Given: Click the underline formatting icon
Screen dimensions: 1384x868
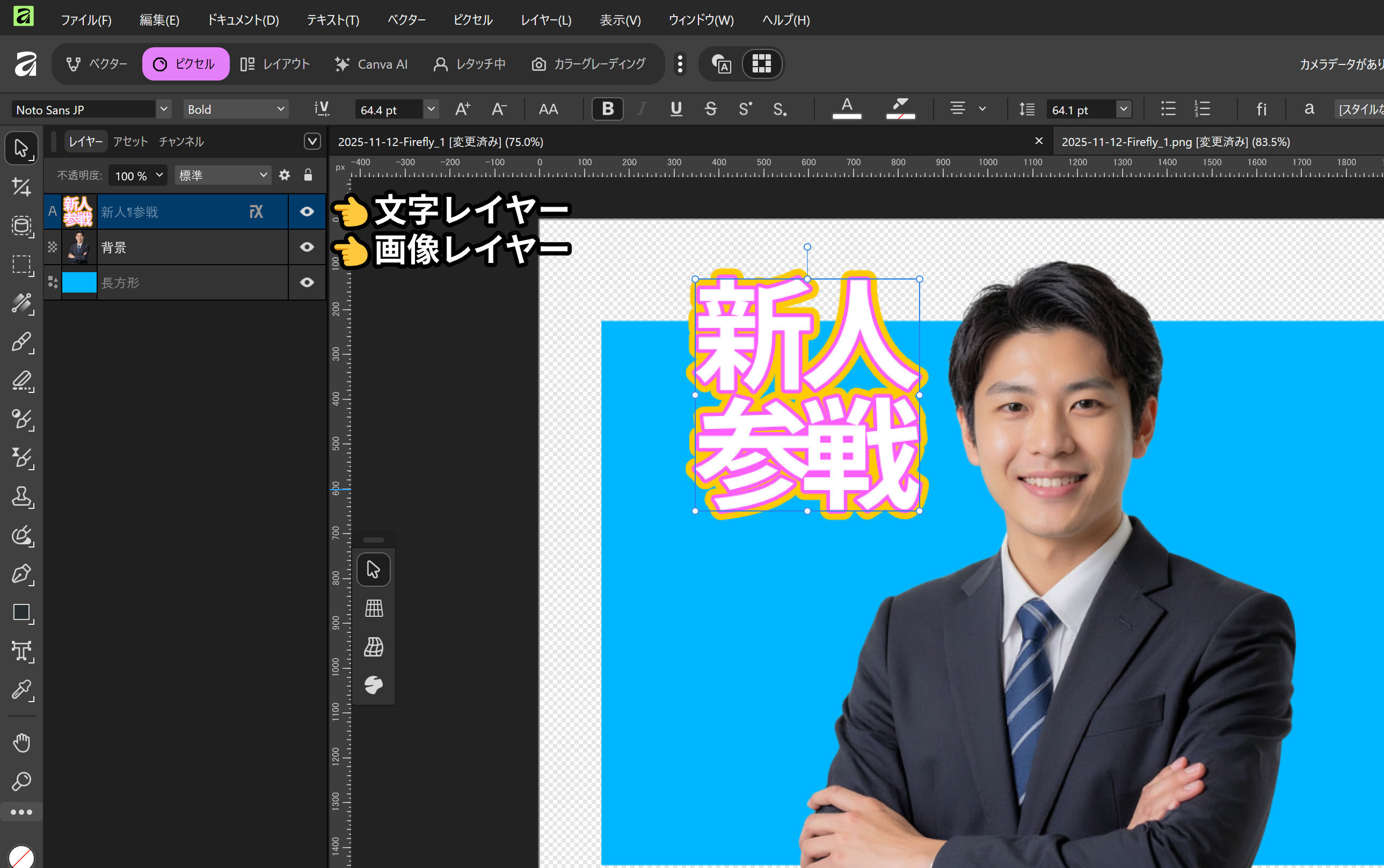Looking at the screenshot, I should pos(676,109).
